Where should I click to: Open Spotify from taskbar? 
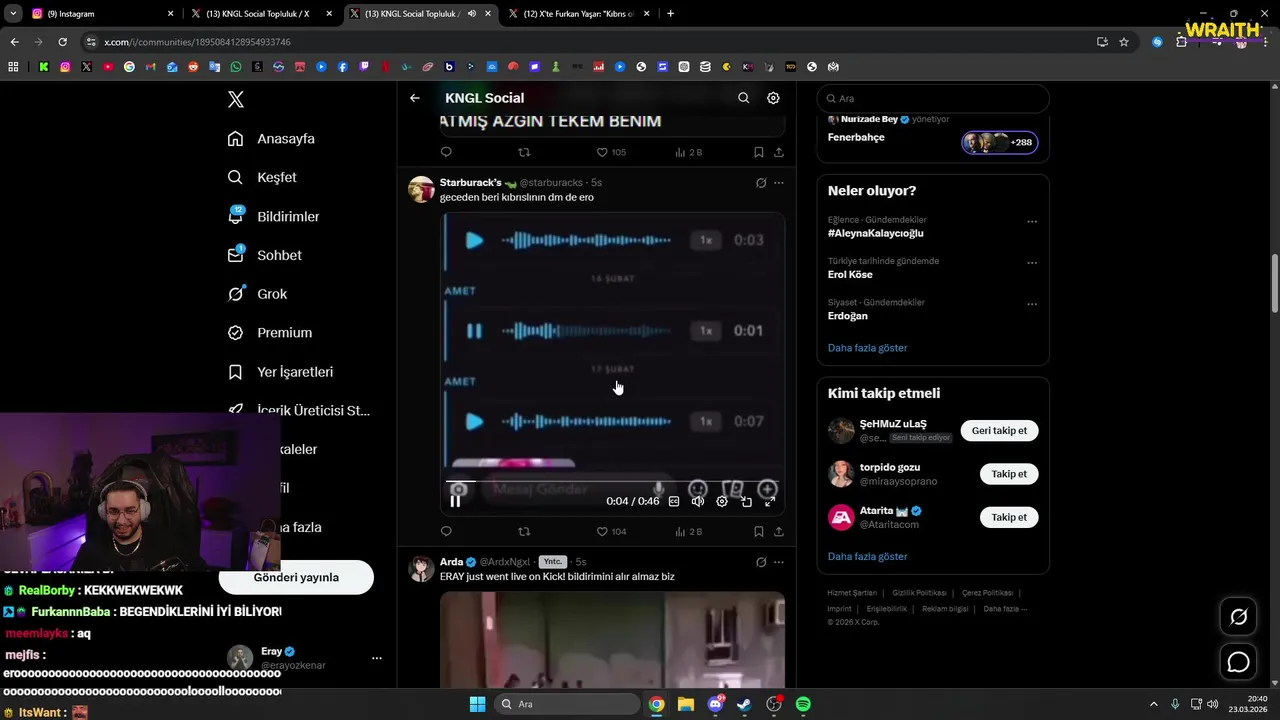(803, 704)
